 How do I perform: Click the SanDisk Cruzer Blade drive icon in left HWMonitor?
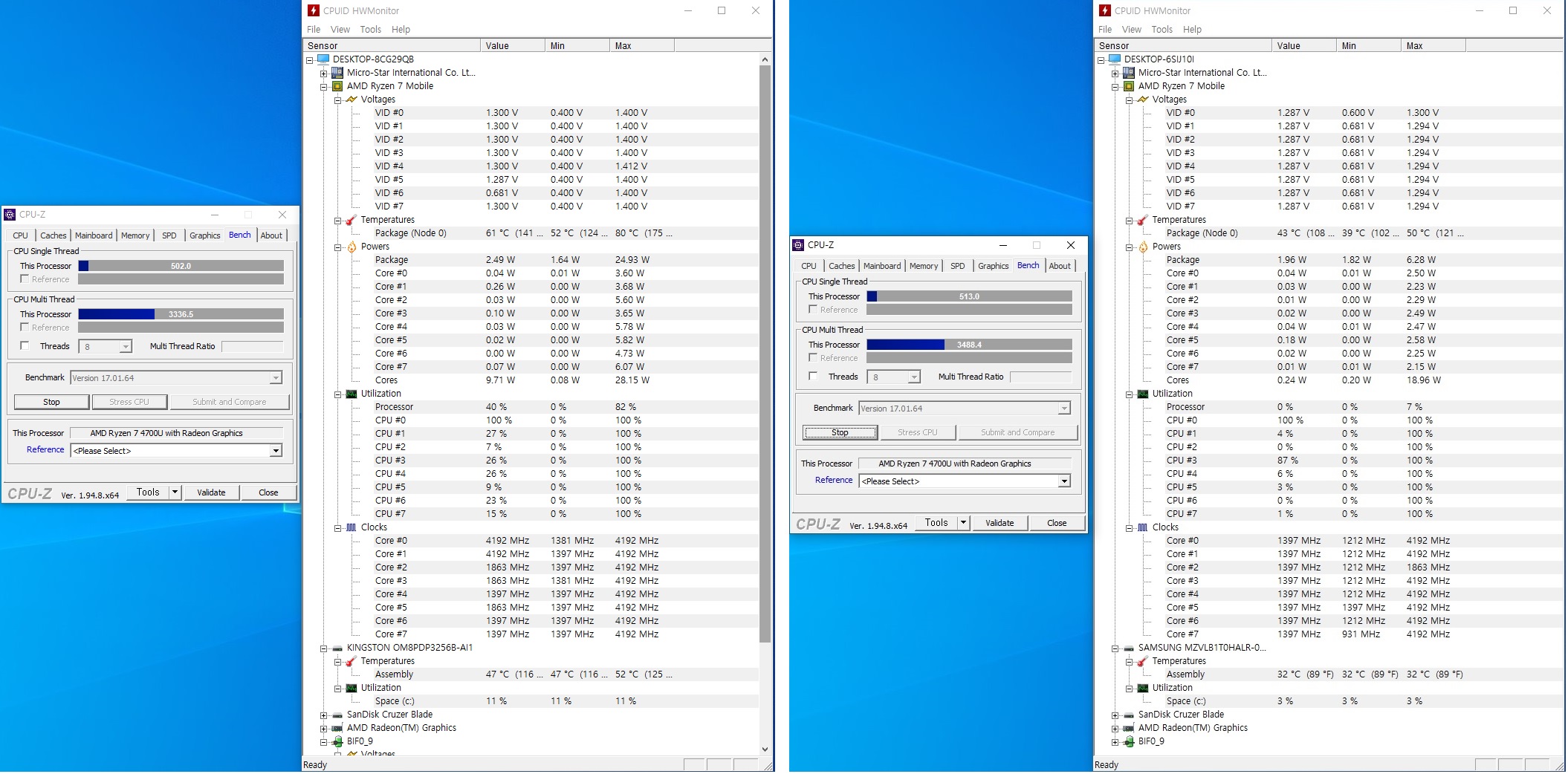337,715
